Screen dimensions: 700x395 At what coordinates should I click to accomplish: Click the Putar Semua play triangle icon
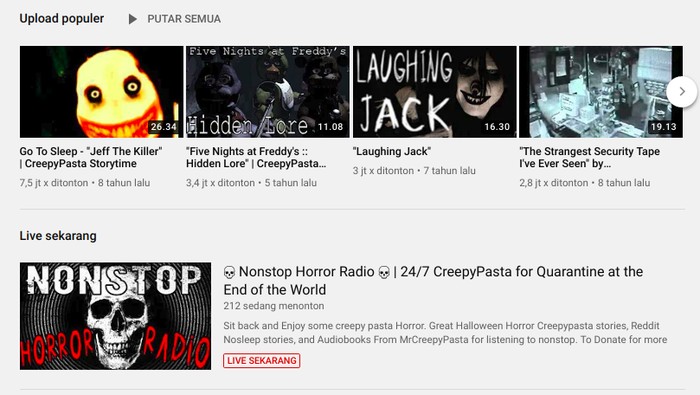tap(132, 19)
